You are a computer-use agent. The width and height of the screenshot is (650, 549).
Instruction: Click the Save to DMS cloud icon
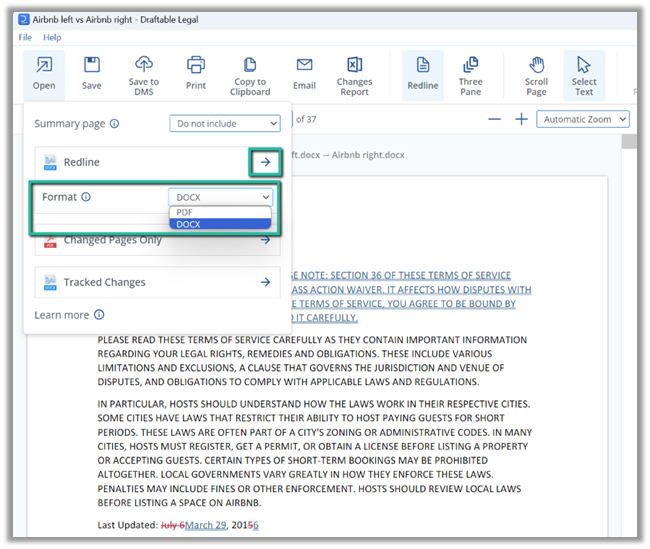[143, 63]
